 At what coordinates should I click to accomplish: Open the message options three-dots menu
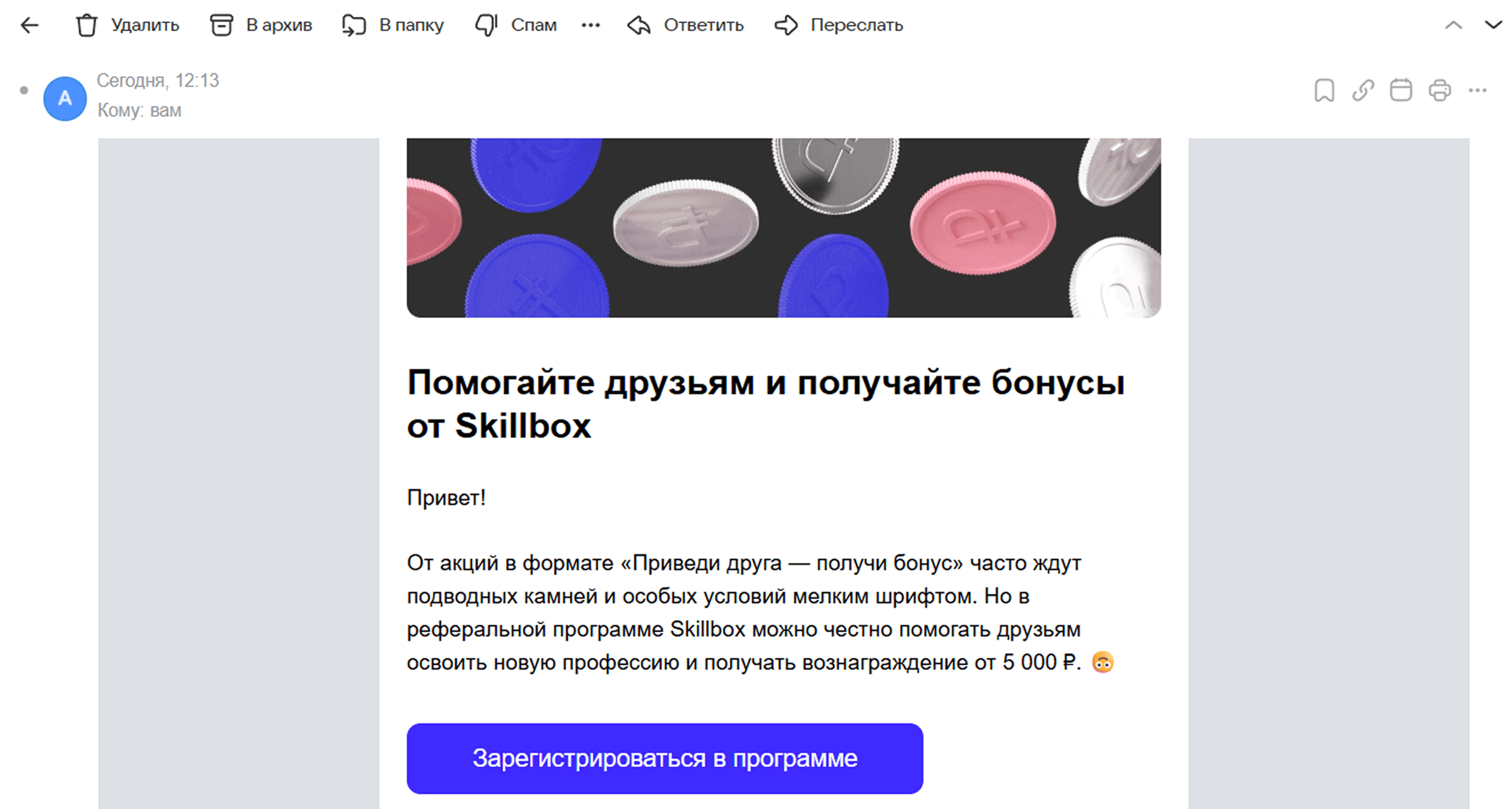point(1478,90)
